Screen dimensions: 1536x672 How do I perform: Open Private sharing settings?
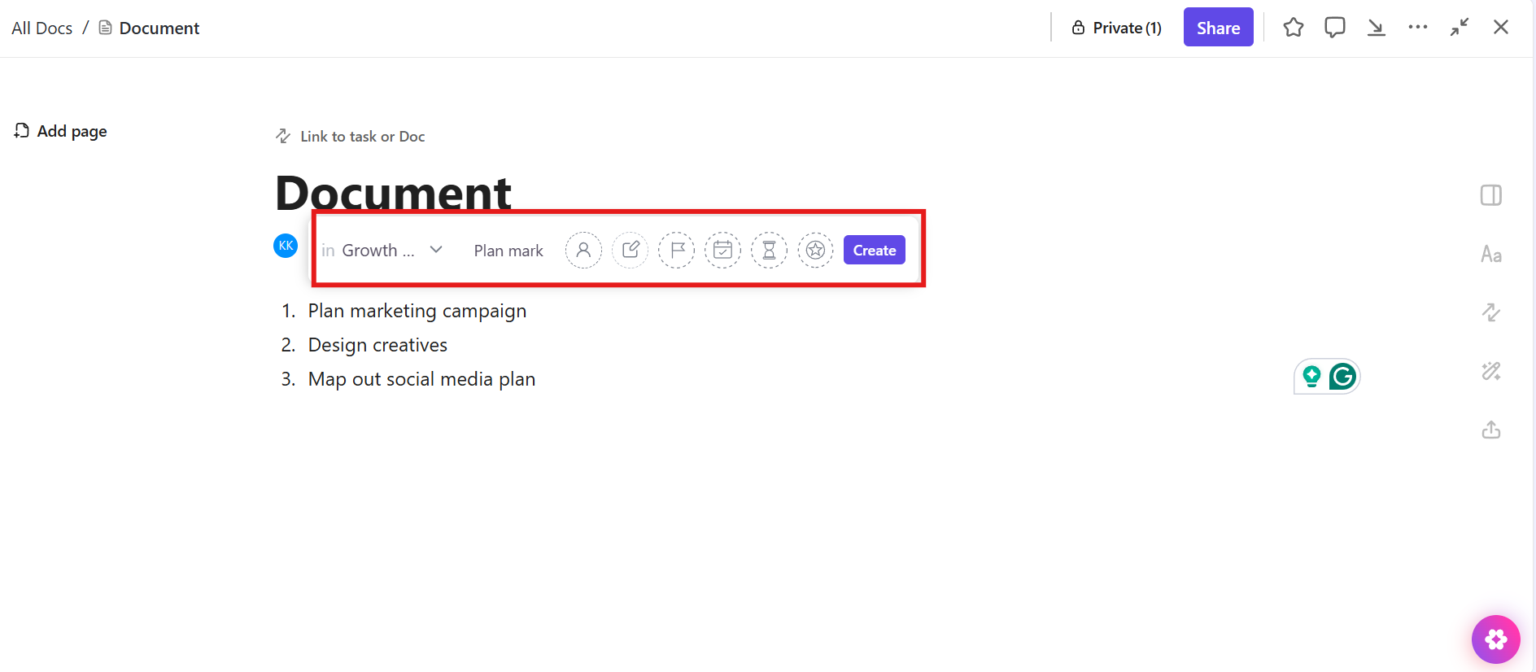(x=1116, y=27)
